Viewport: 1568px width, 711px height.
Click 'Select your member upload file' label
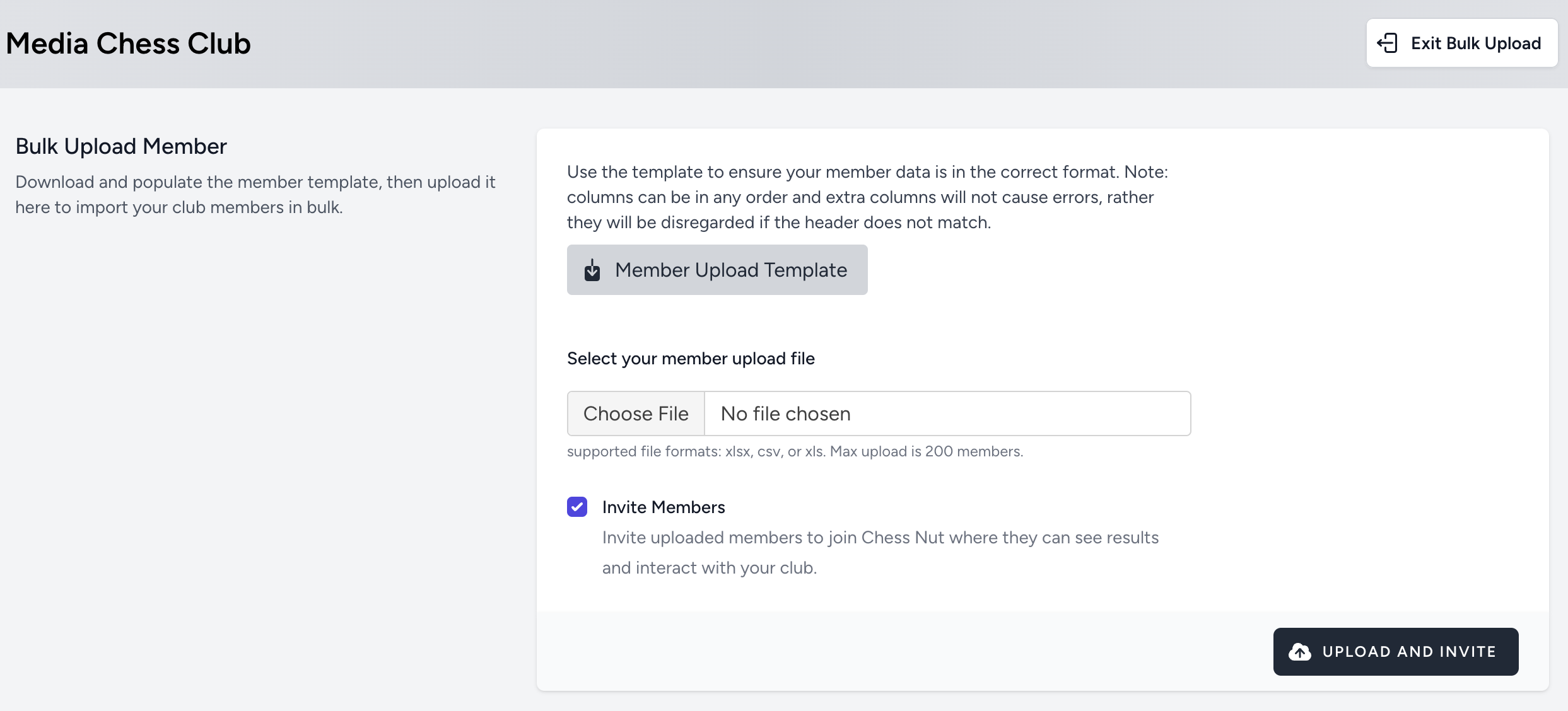click(691, 359)
